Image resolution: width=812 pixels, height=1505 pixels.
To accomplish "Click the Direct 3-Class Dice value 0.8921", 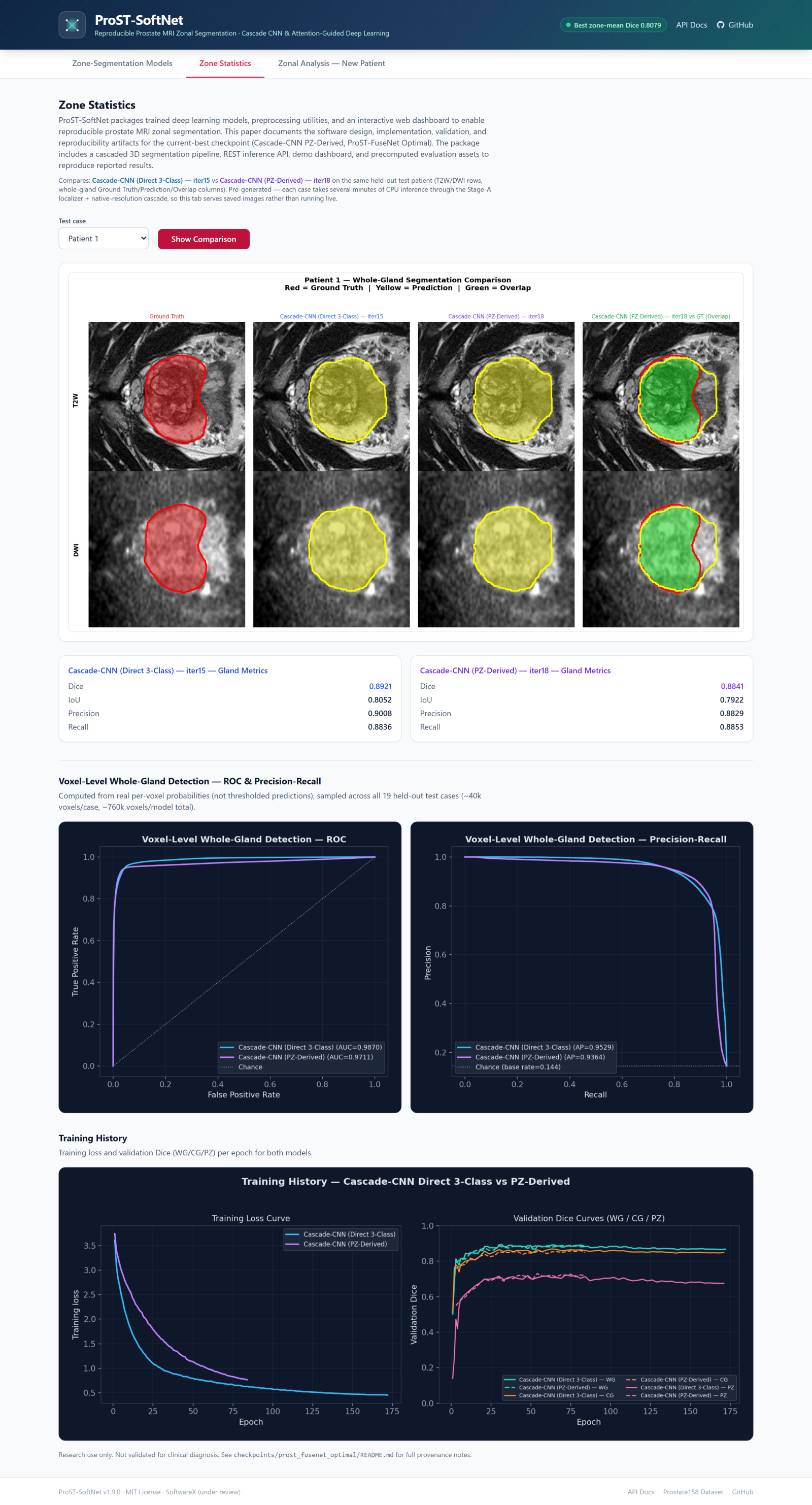I will pyautogui.click(x=380, y=686).
